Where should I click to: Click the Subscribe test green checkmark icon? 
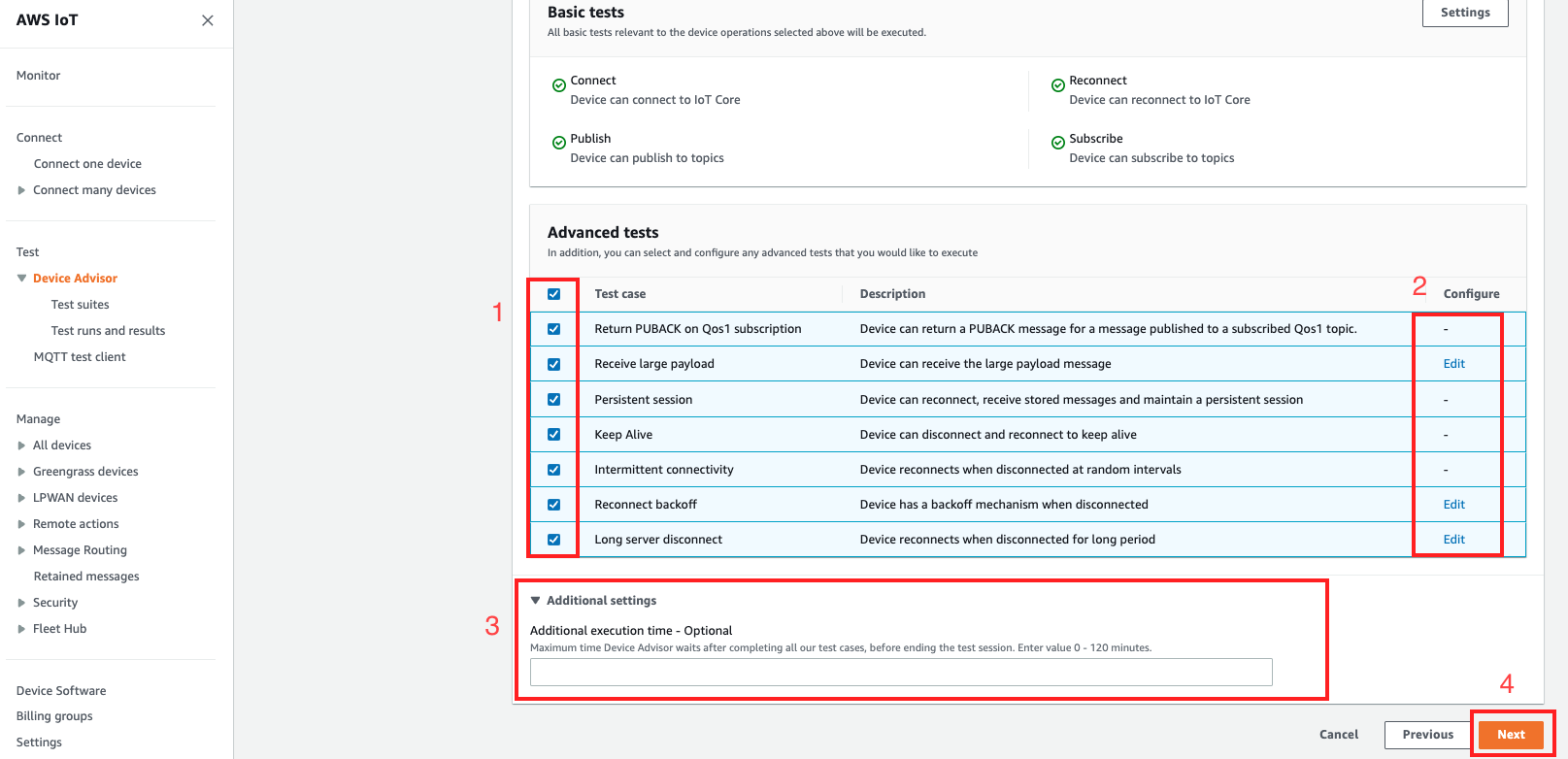[1057, 143]
